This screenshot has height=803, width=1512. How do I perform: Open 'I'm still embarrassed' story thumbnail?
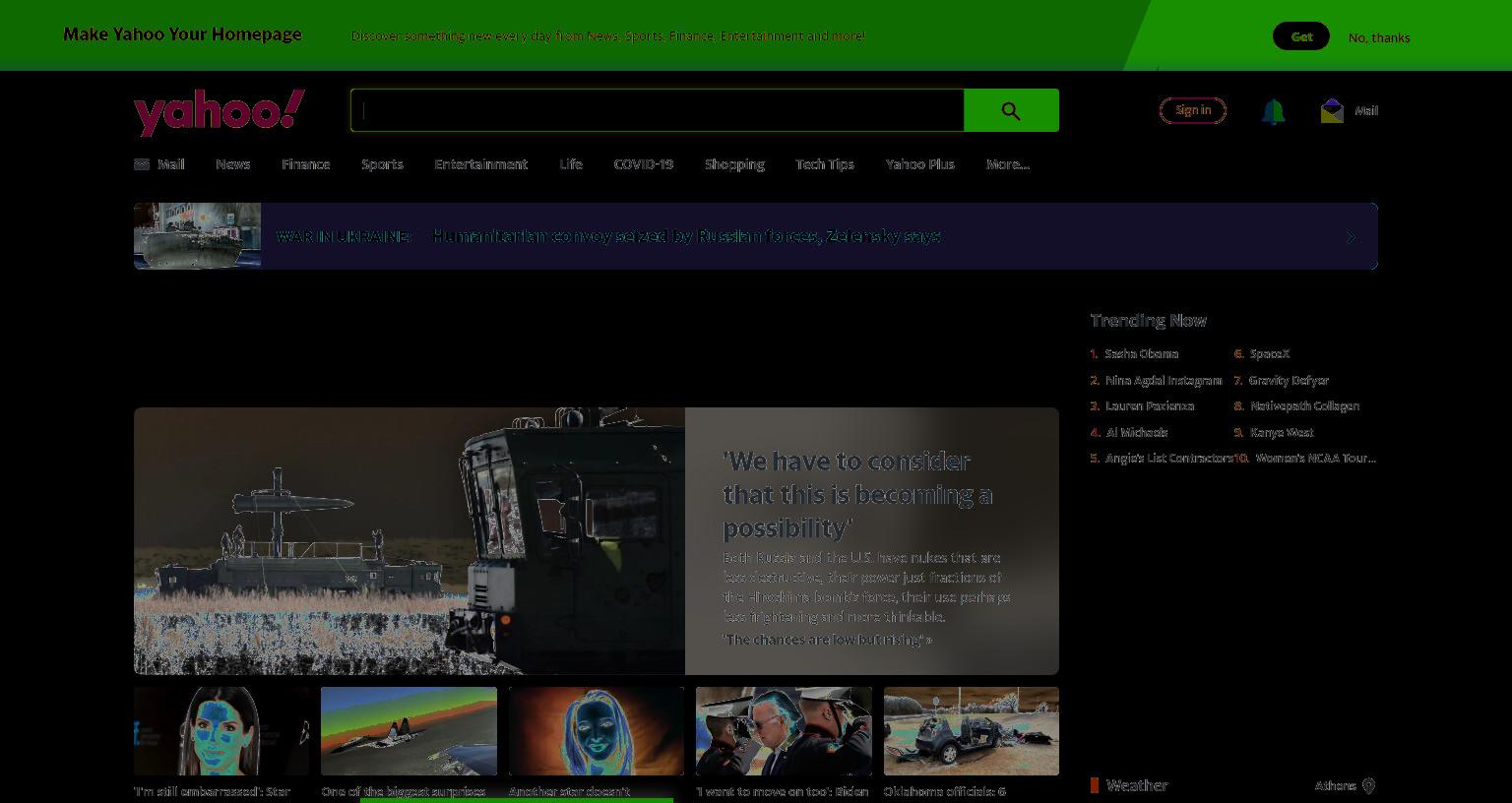point(221,731)
